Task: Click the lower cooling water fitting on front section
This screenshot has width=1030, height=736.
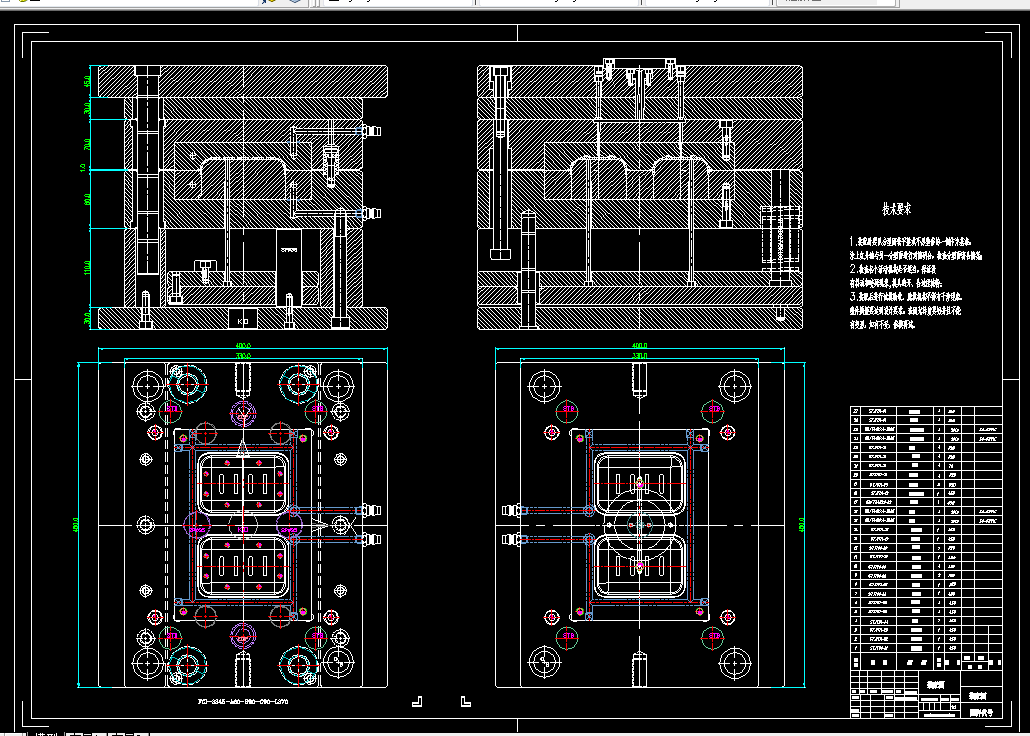Action: [371, 213]
